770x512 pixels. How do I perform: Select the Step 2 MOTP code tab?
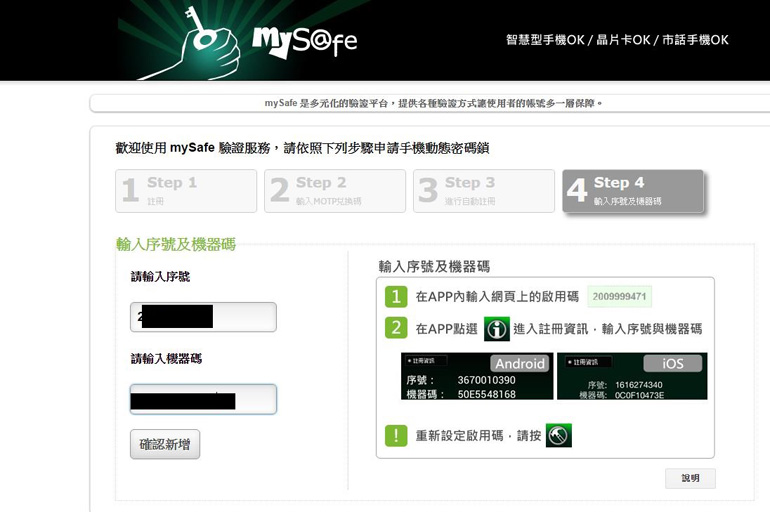click(x=335, y=191)
